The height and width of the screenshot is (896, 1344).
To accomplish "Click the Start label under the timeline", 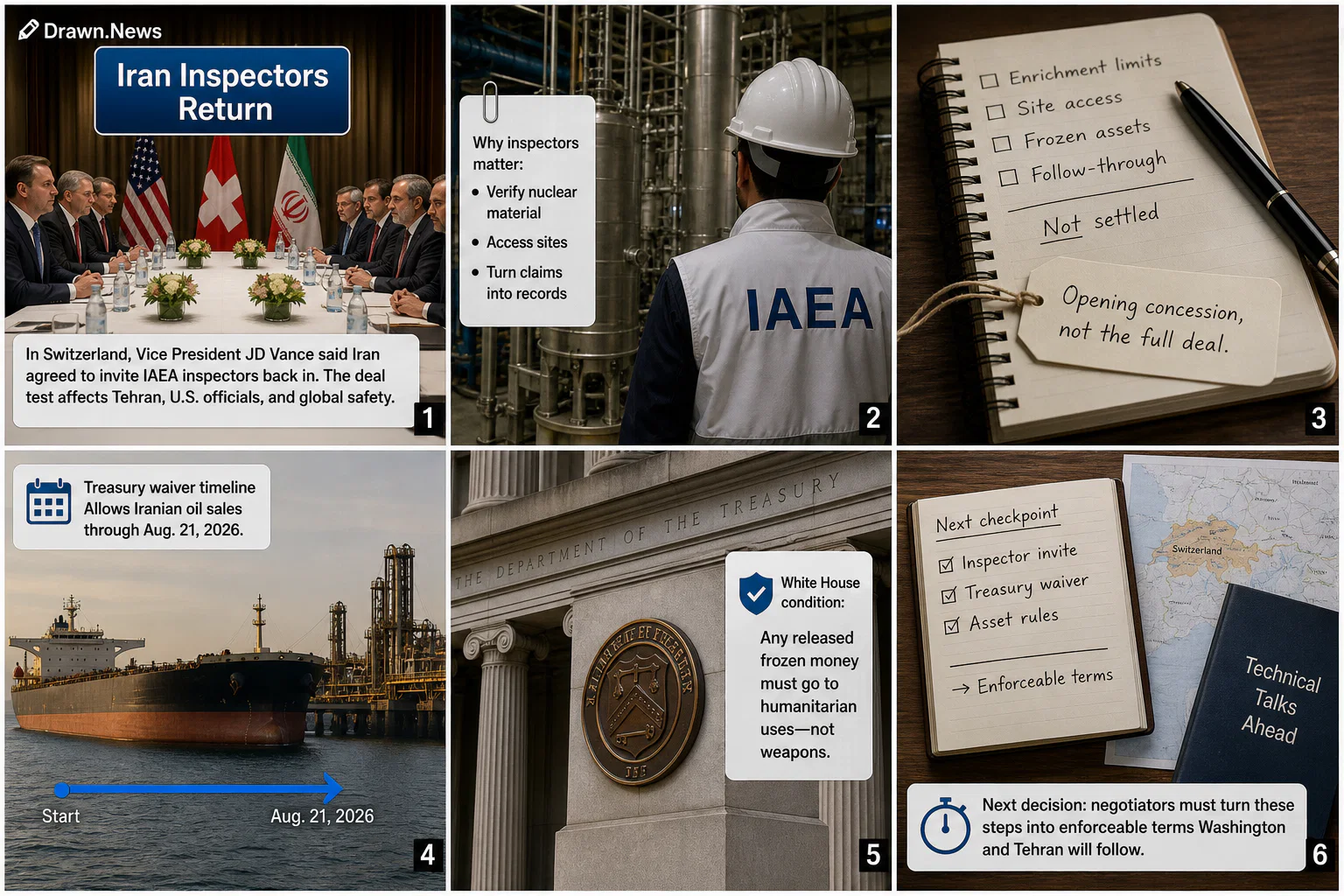I will pos(60,816).
